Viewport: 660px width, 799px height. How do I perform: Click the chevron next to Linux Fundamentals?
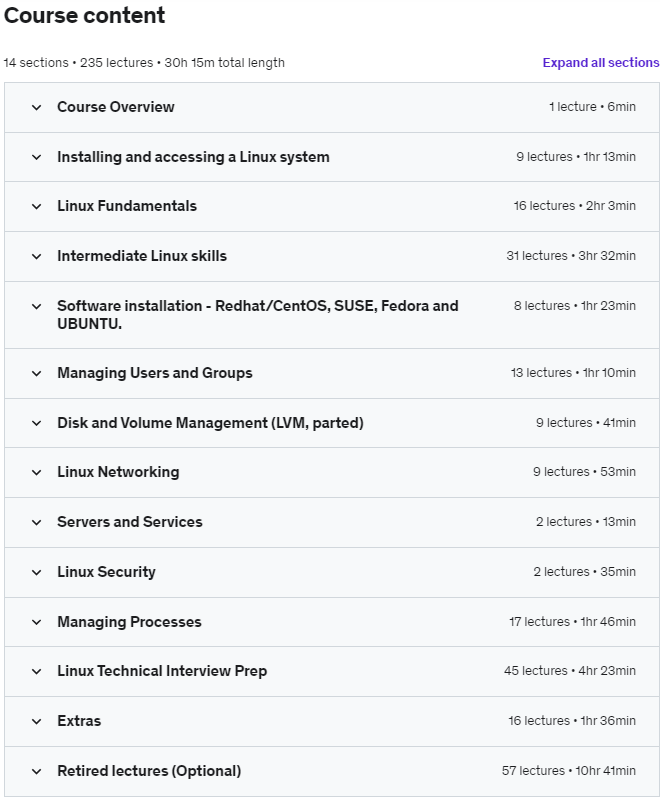tap(37, 206)
